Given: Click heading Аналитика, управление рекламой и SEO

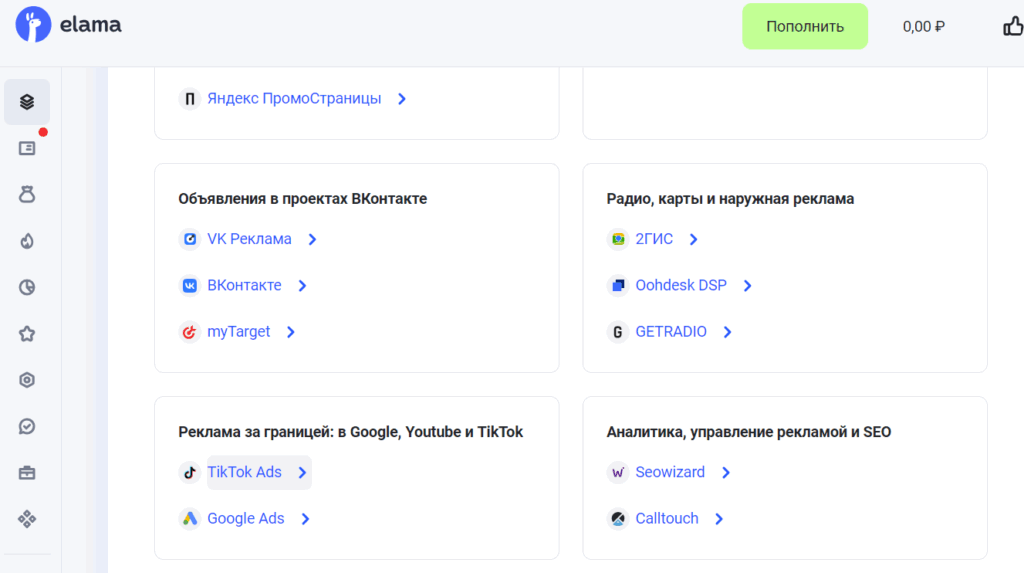Looking at the screenshot, I should [x=748, y=432].
